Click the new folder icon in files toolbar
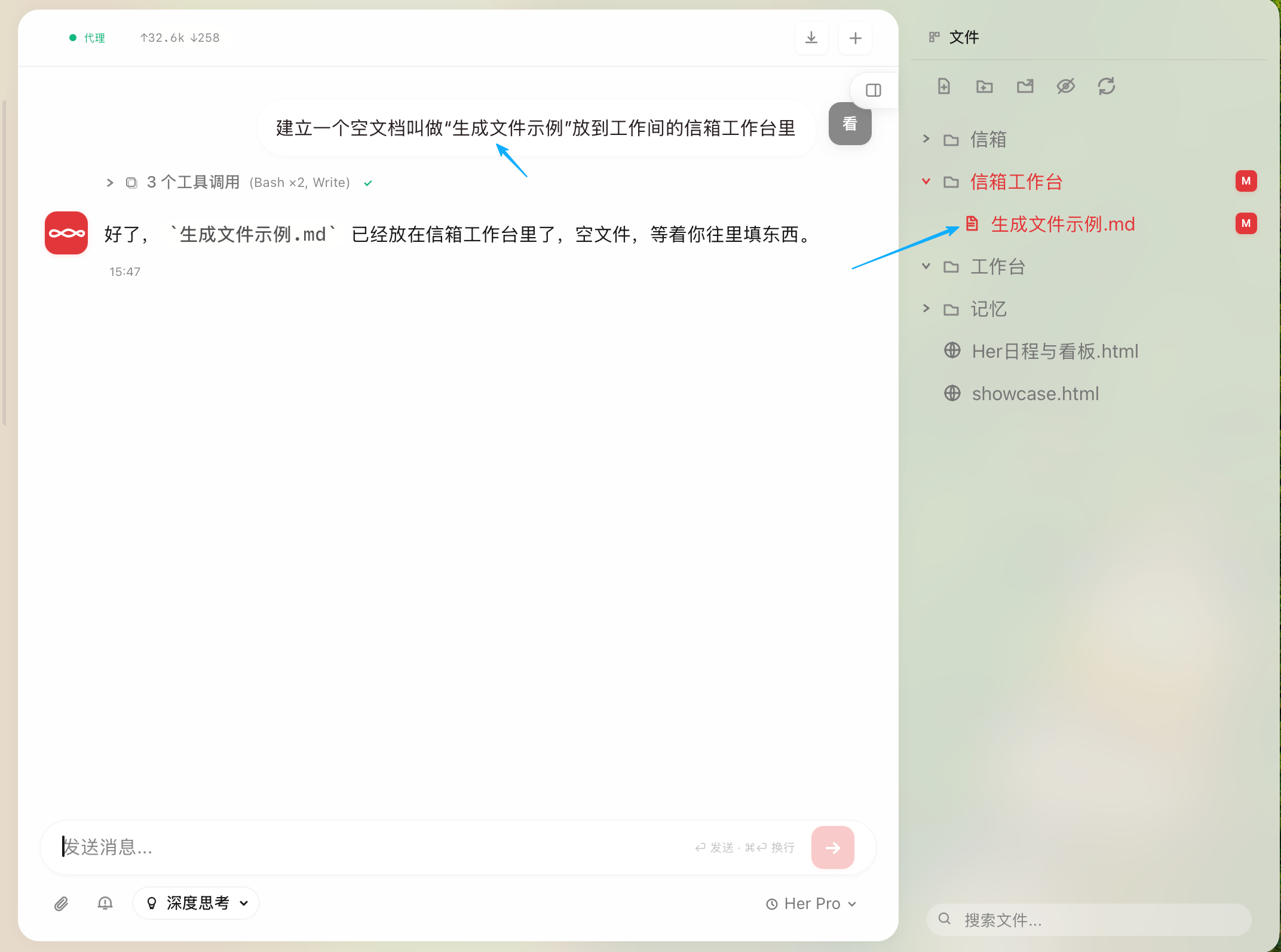Viewport: 1281px width, 952px height. (x=985, y=86)
